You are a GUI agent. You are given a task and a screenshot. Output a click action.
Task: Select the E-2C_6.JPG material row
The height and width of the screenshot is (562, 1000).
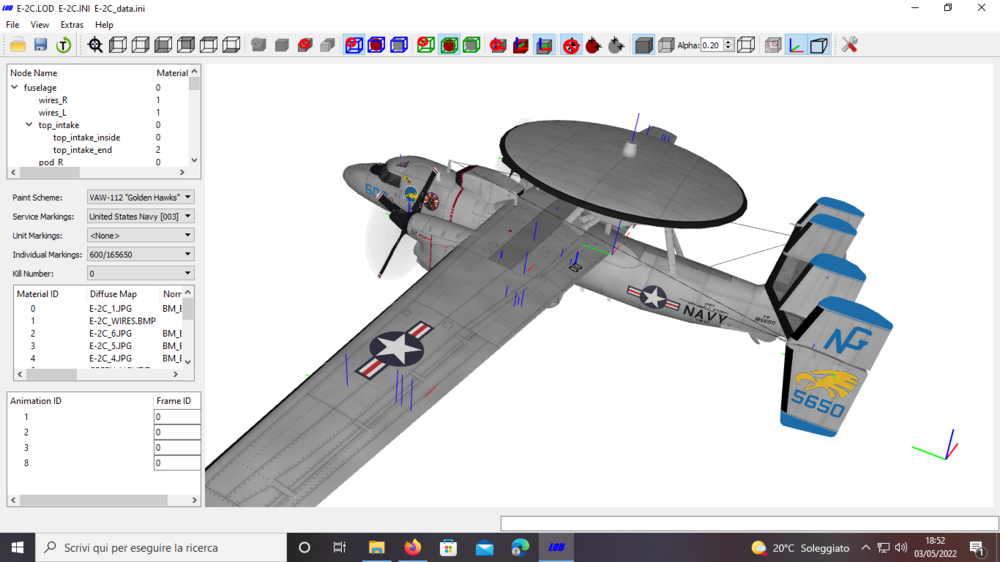110,334
